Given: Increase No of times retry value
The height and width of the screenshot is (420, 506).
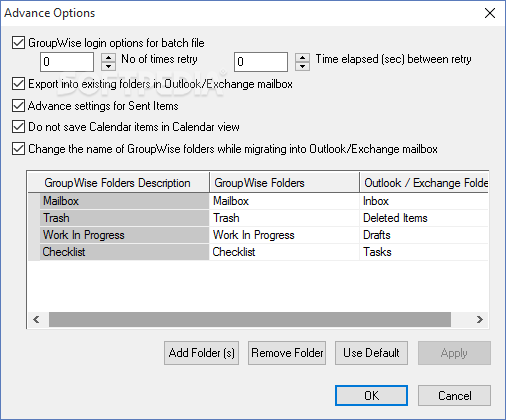Looking at the screenshot, I should (108, 57).
